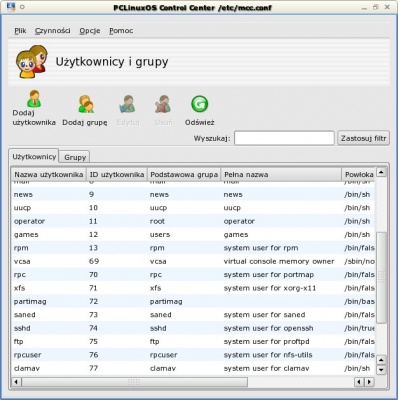The width and height of the screenshot is (398, 400).
Task: Select the 'uucp' user row
Action: click(193, 208)
